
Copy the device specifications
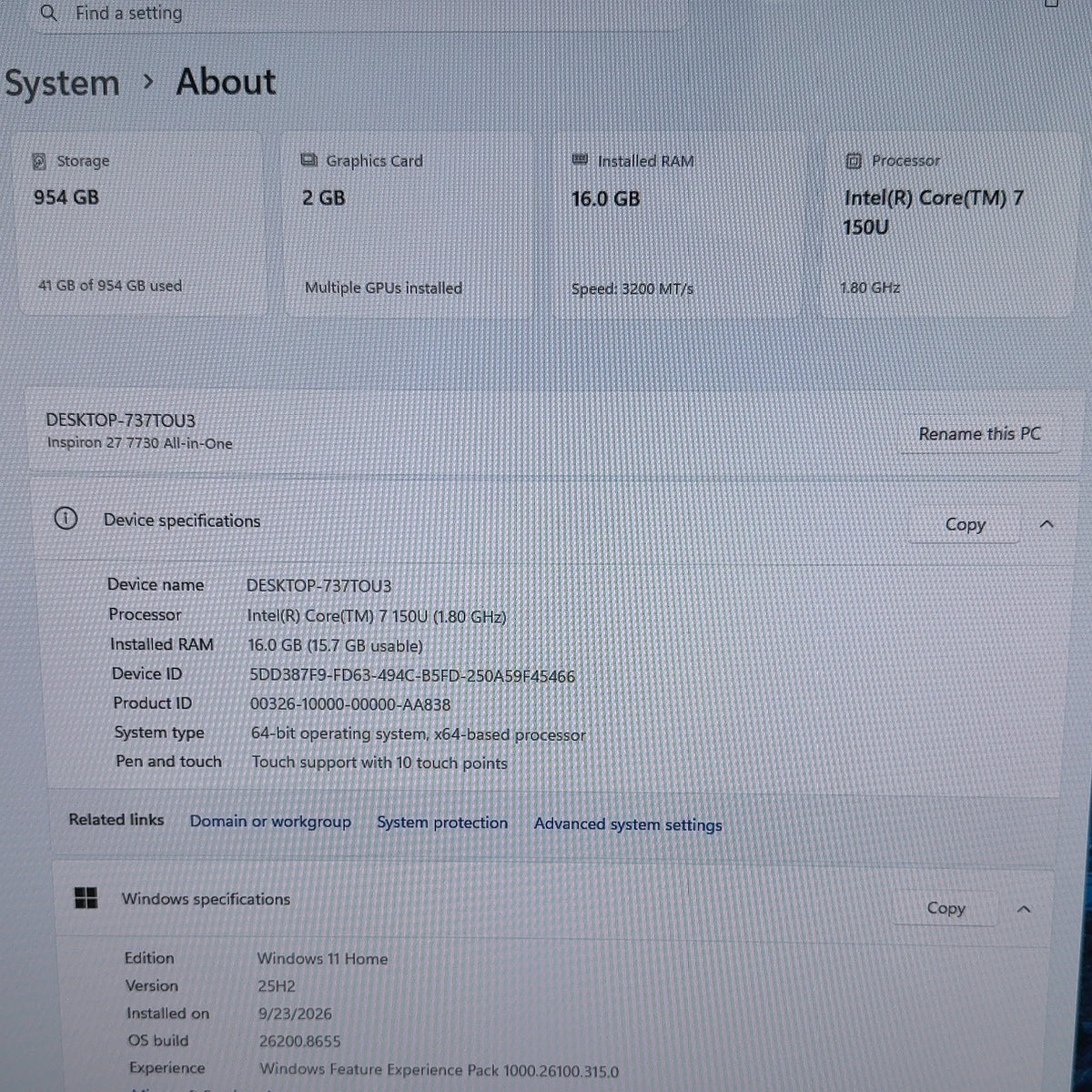pyautogui.click(x=965, y=524)
